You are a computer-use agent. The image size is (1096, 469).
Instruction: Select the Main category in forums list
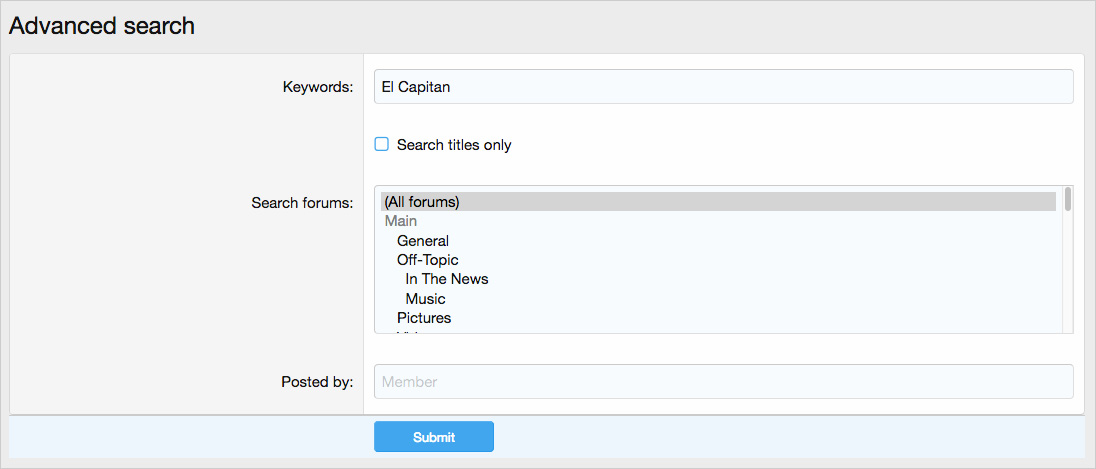(718, 221)
